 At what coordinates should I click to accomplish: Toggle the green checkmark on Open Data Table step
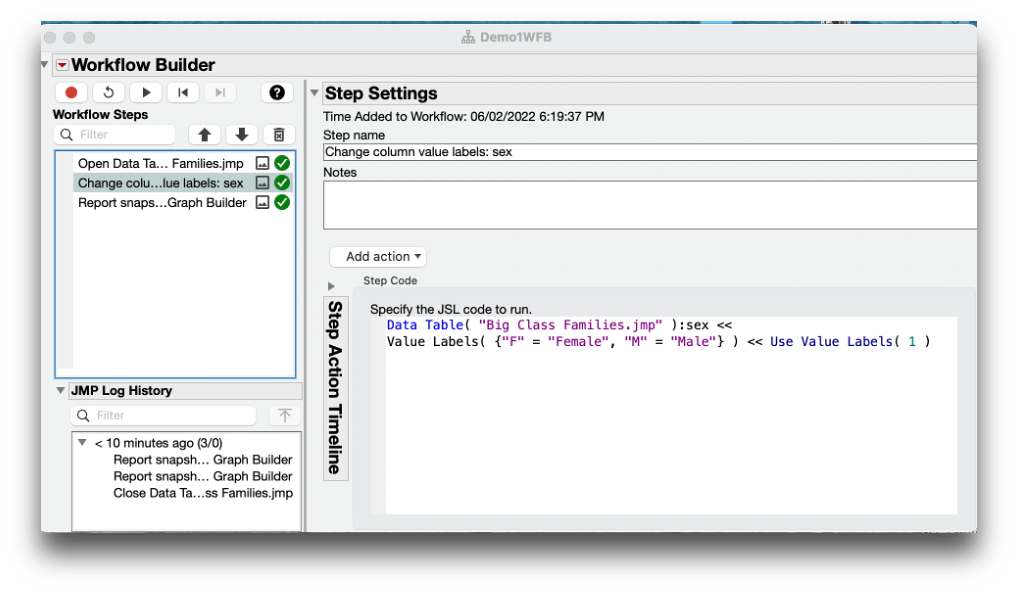pyautogui.click(x=282, y=163)
